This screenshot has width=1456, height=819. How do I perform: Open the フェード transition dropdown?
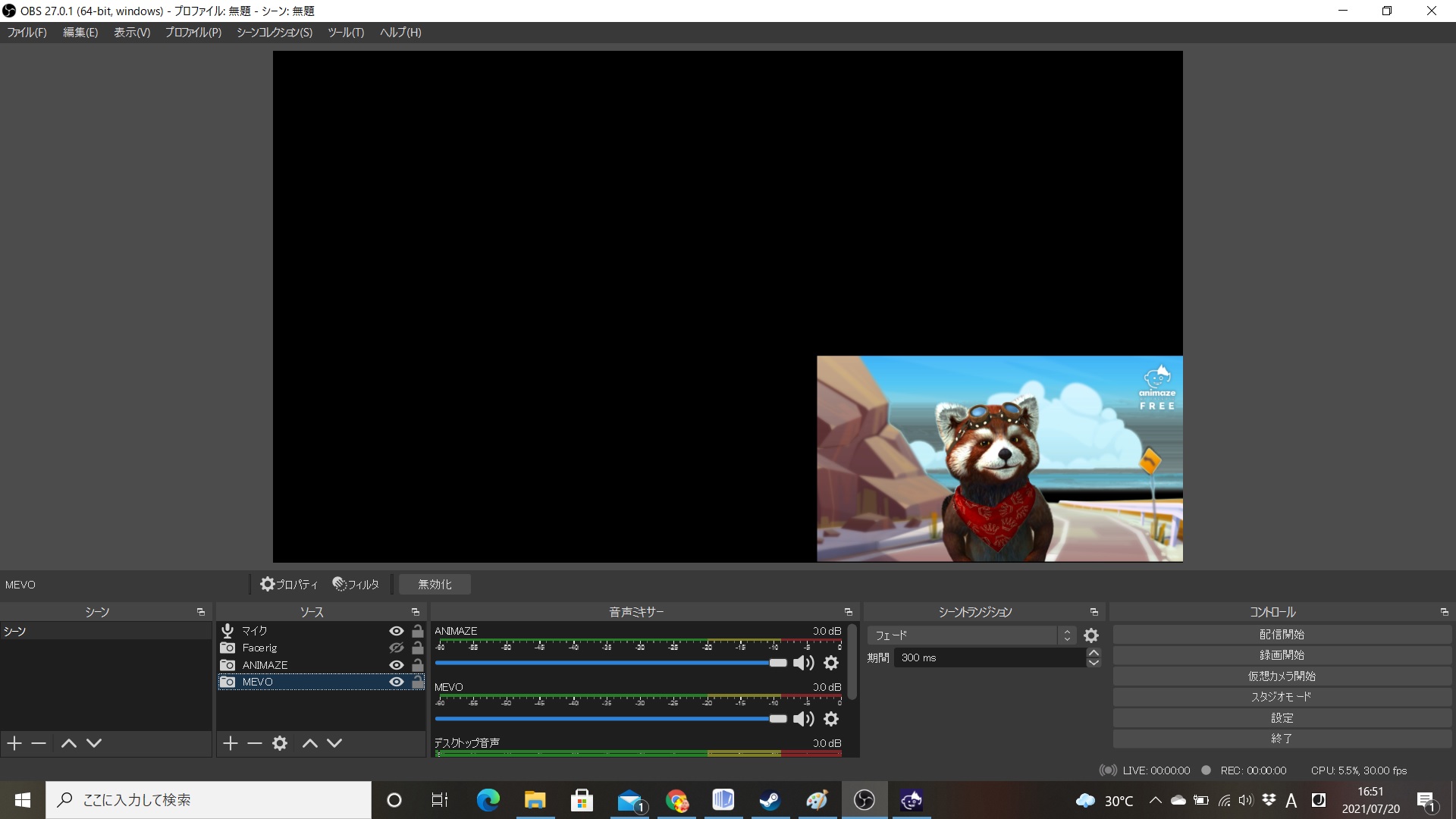(971, 635)
